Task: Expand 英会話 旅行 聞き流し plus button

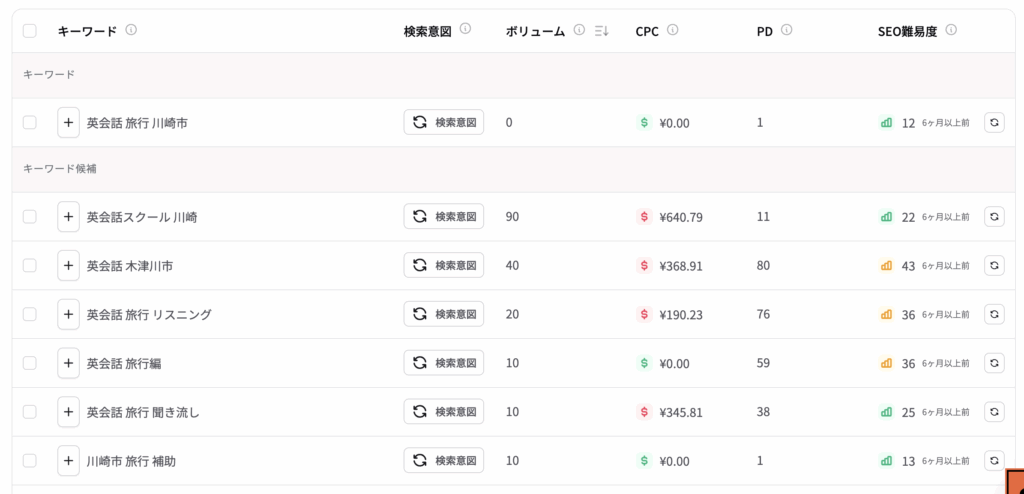Action: [x=68, y=412]
